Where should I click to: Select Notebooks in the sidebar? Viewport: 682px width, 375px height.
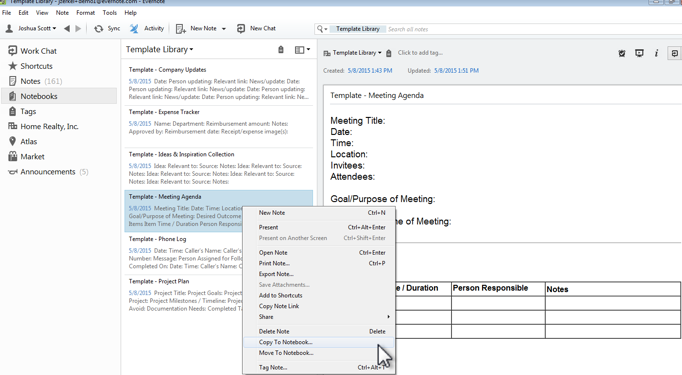tap(59, 96)
